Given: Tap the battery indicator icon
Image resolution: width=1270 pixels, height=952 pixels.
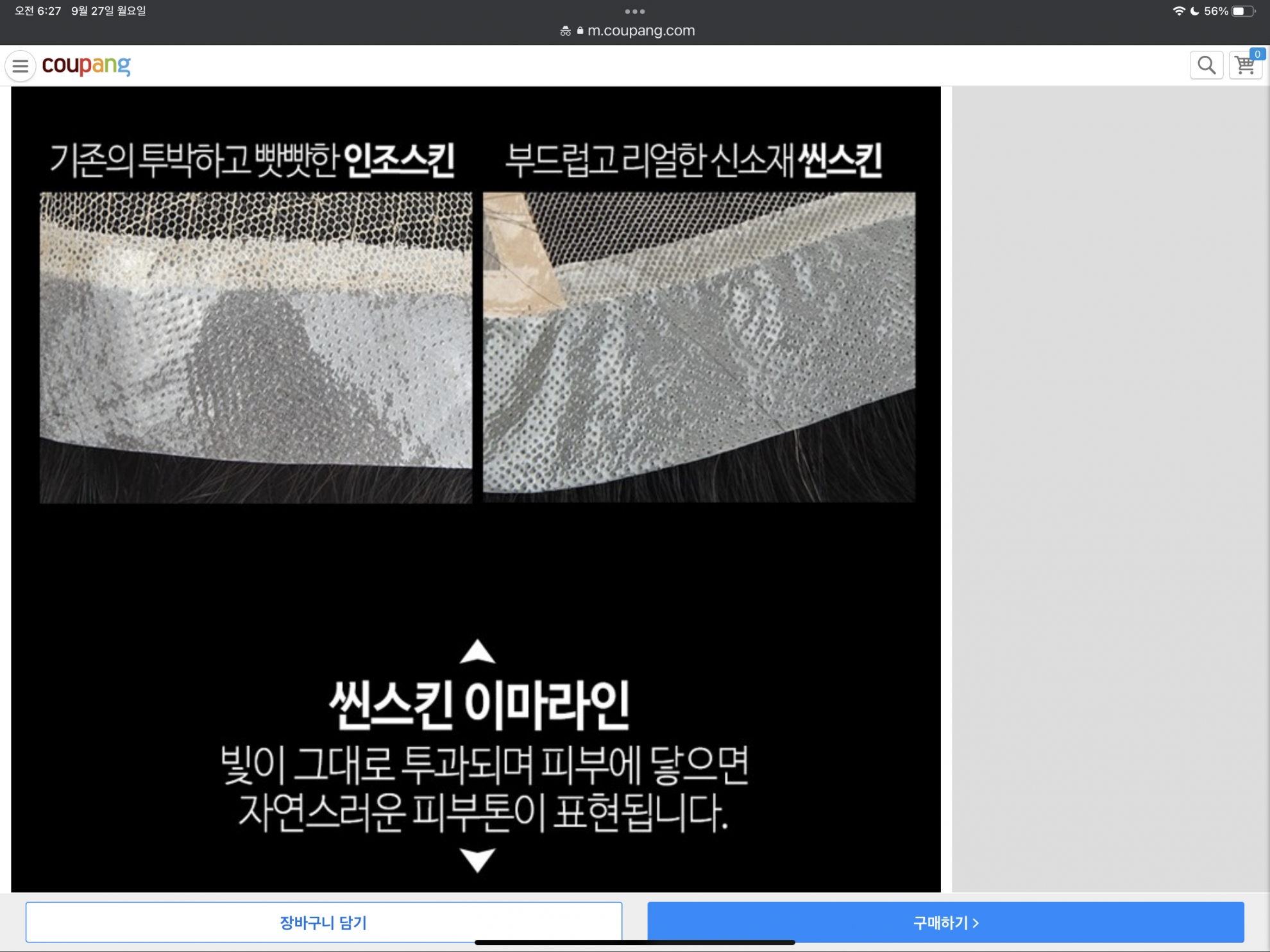Looking at the screenshot, I should pyautogui.click(x=1243, y=11).
